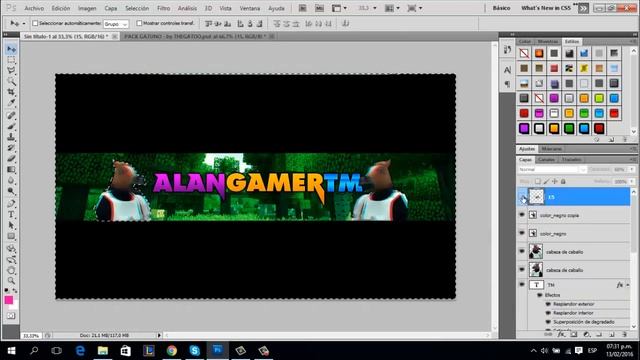
Task: Open Photoshop from the Windows taskbar
Action: pyautogui.click(x=217, y=350)
